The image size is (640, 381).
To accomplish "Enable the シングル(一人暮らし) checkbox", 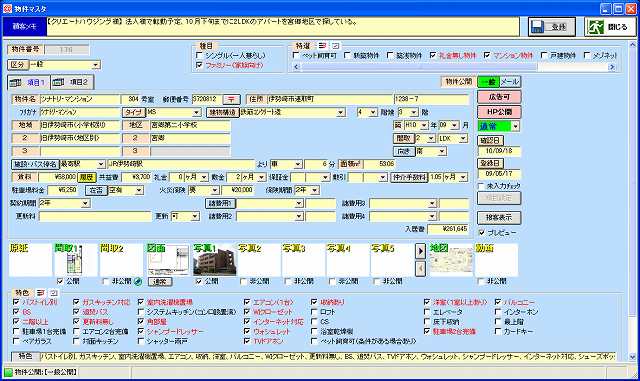I will click(199, 55).
